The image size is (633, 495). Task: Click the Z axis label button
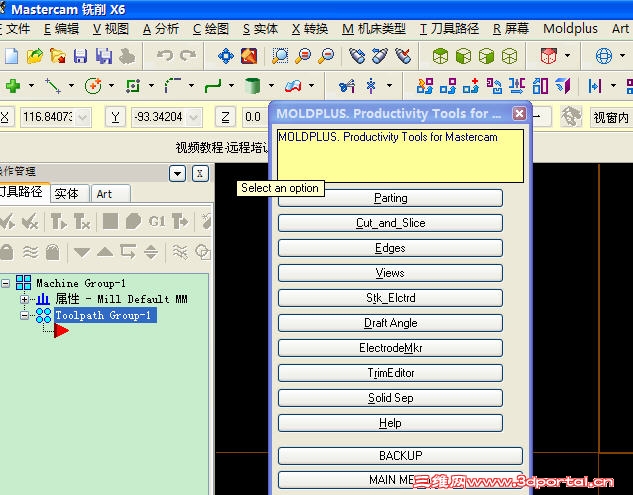click(225, 117)
